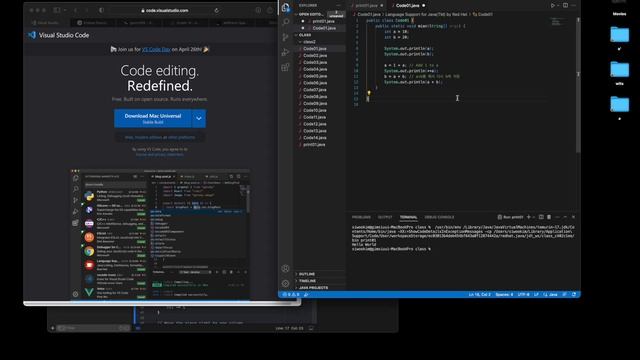Open the download options dropdown arrow on webpage
The height and width of the screenshot is (360, 640).
point(198,118)
